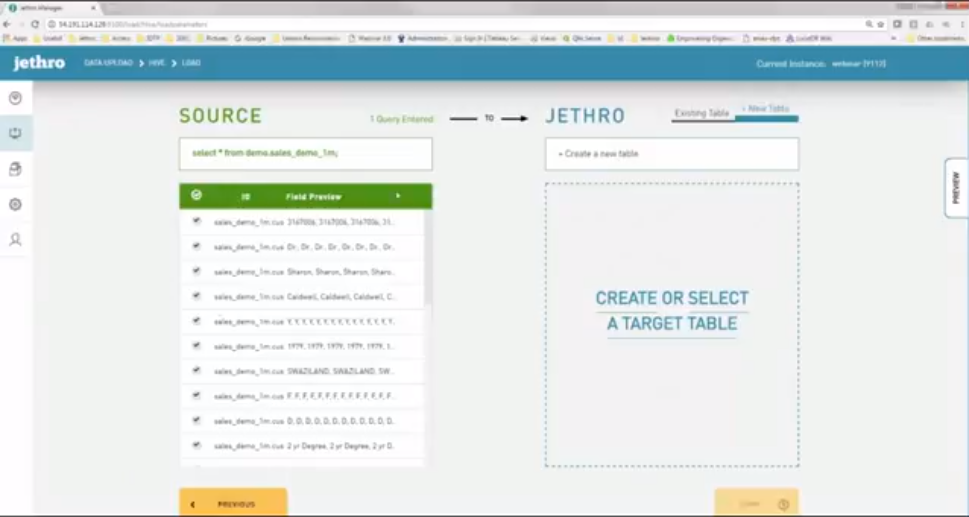The width and height of the screenshot is (969, 517).
Task: Toggle the select-all check in the green header
Action: 197,195
